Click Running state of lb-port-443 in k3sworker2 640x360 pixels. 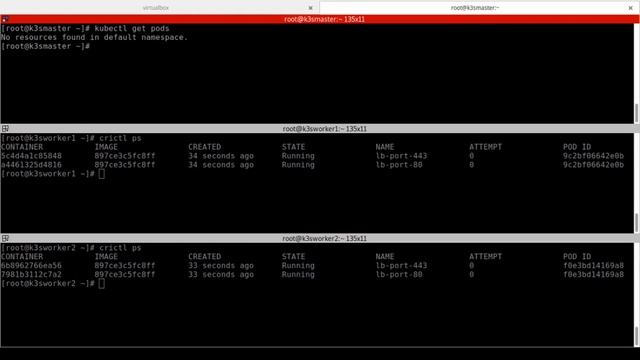[x=298, y=266]
